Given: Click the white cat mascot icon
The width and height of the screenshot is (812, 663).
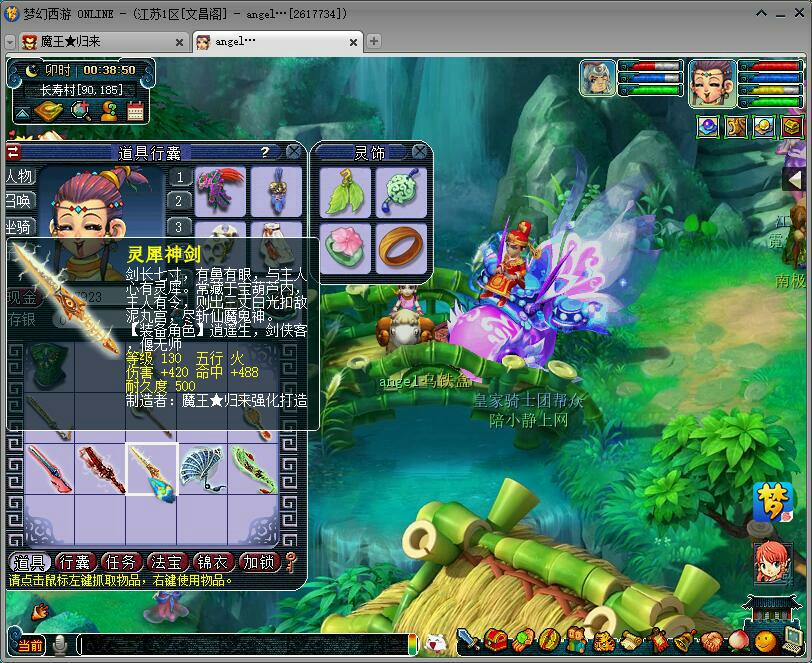Looking at the screenshot, I should (x=436, y=643).
